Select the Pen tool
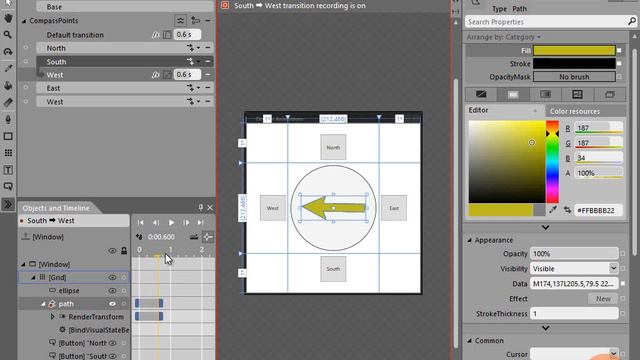Screen dimensions: 640x360 click(8, 119)
